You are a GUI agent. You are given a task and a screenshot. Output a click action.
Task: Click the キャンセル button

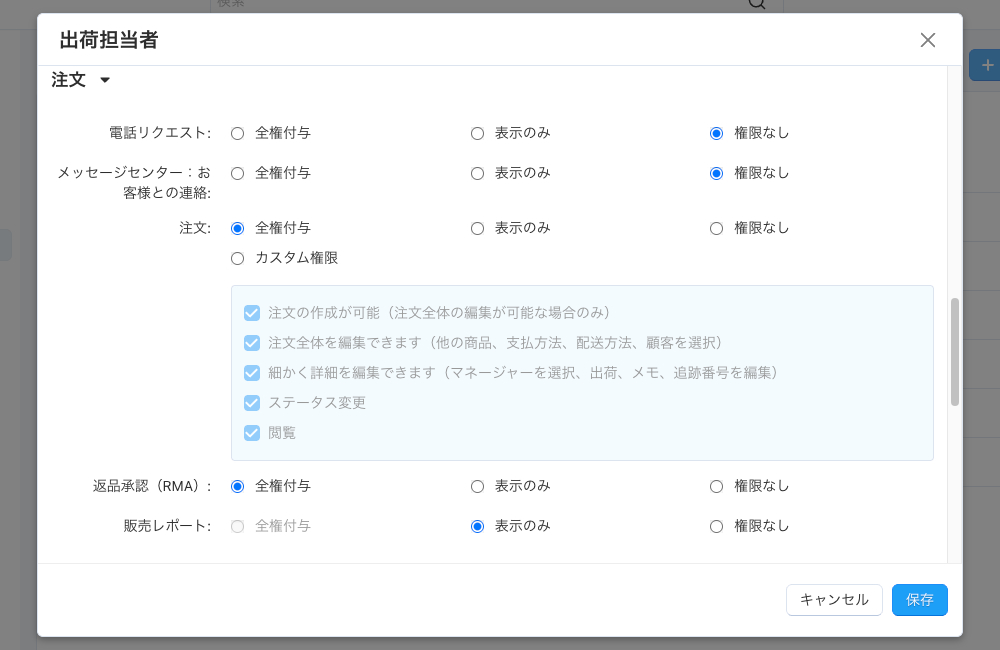coord(834,600)
